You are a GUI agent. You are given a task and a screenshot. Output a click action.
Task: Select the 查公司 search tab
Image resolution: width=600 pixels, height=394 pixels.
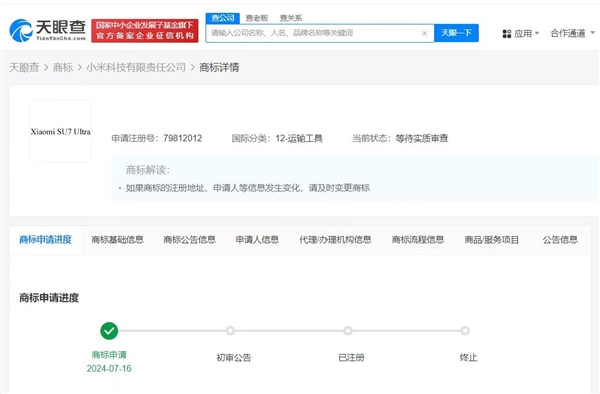pyautogui.click(x=223, y=18)
